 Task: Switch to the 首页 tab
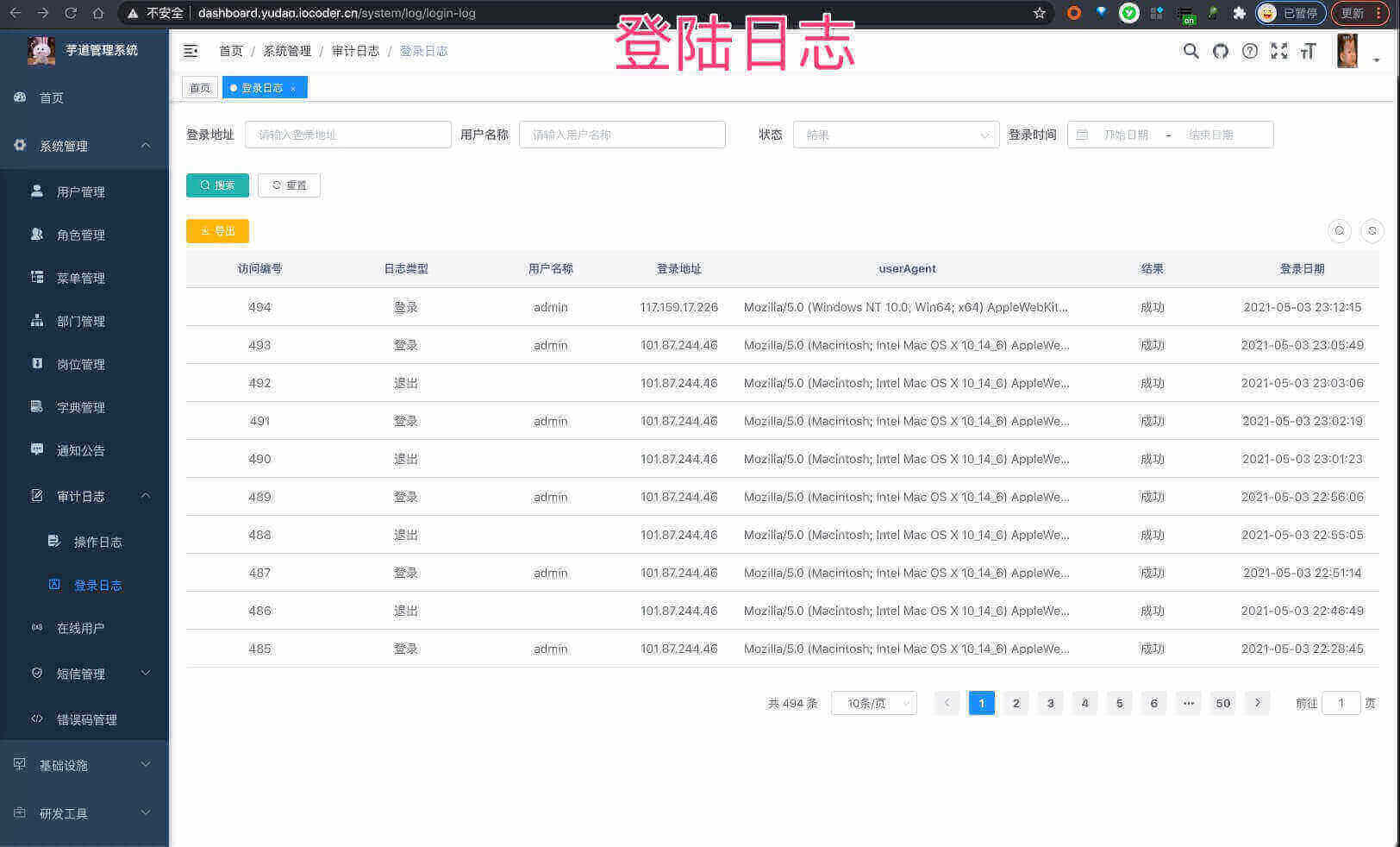coord(200,87)
